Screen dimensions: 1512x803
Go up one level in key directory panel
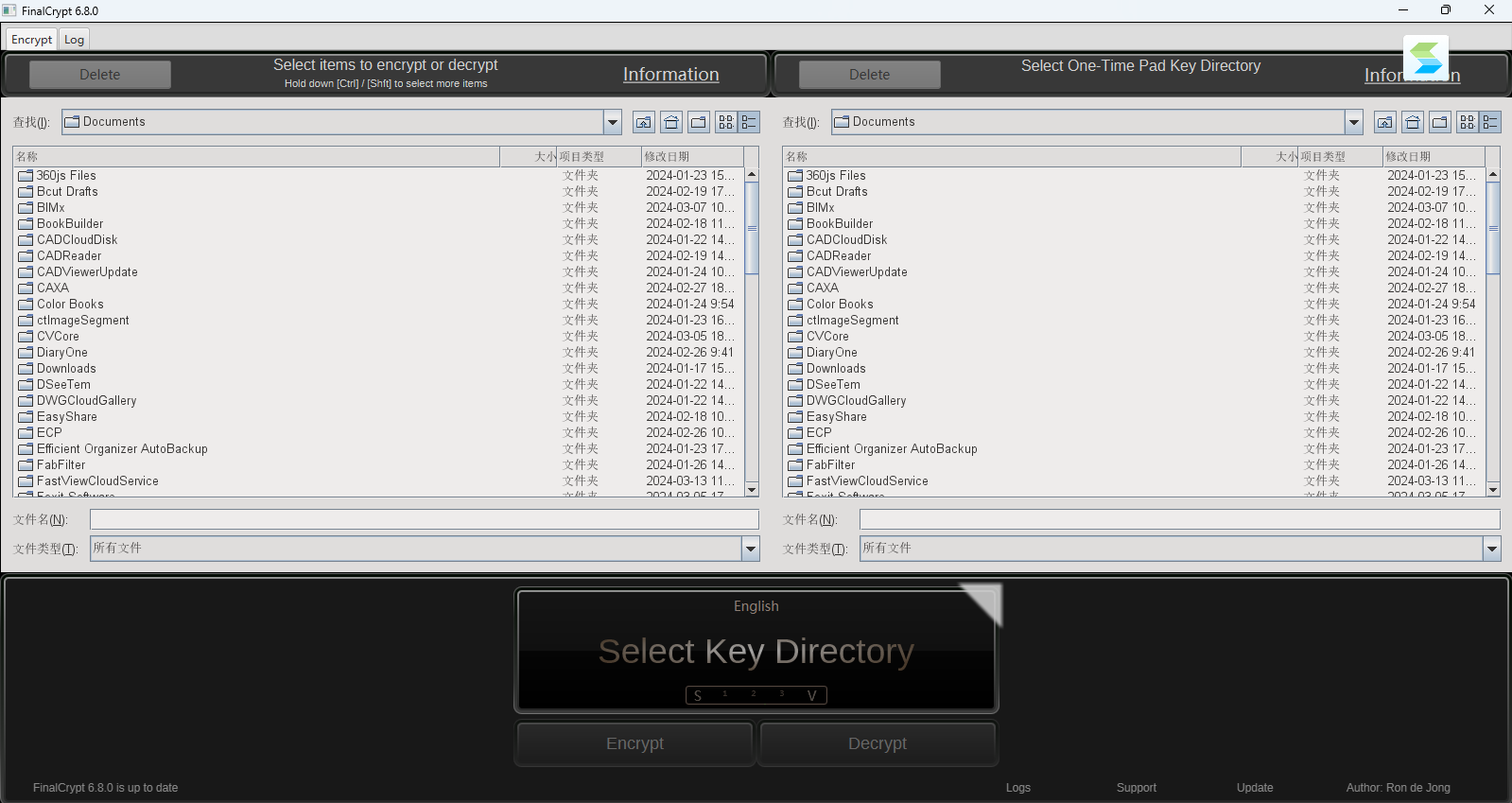click(x=1385, y=122)
